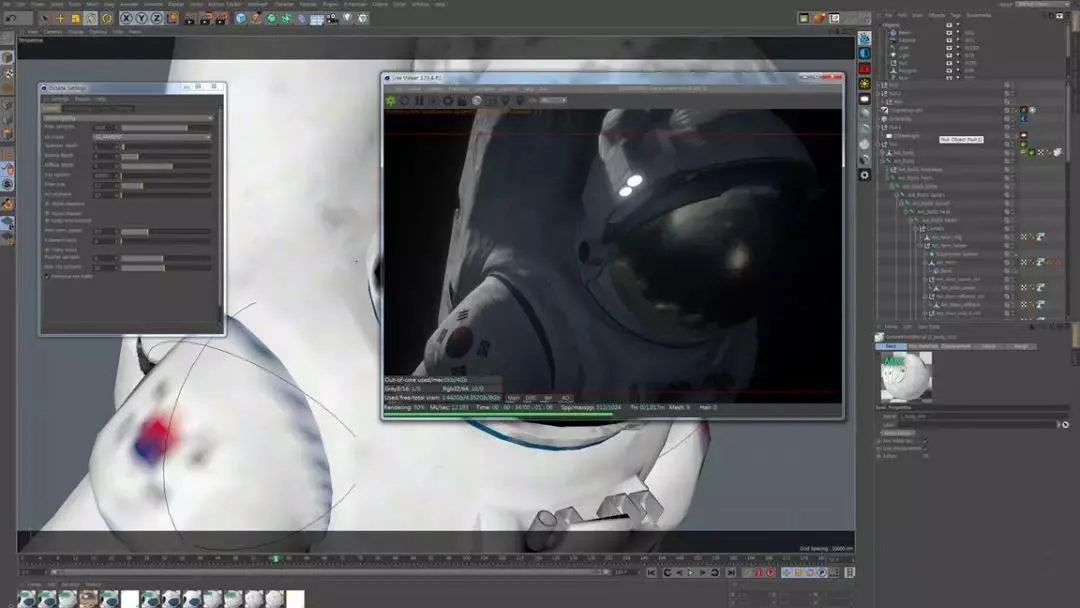Open the channel dropdown in Live Viewer toolbar
The height and width of the screenshot is (608, 1080).
click(x=553, y=100)
